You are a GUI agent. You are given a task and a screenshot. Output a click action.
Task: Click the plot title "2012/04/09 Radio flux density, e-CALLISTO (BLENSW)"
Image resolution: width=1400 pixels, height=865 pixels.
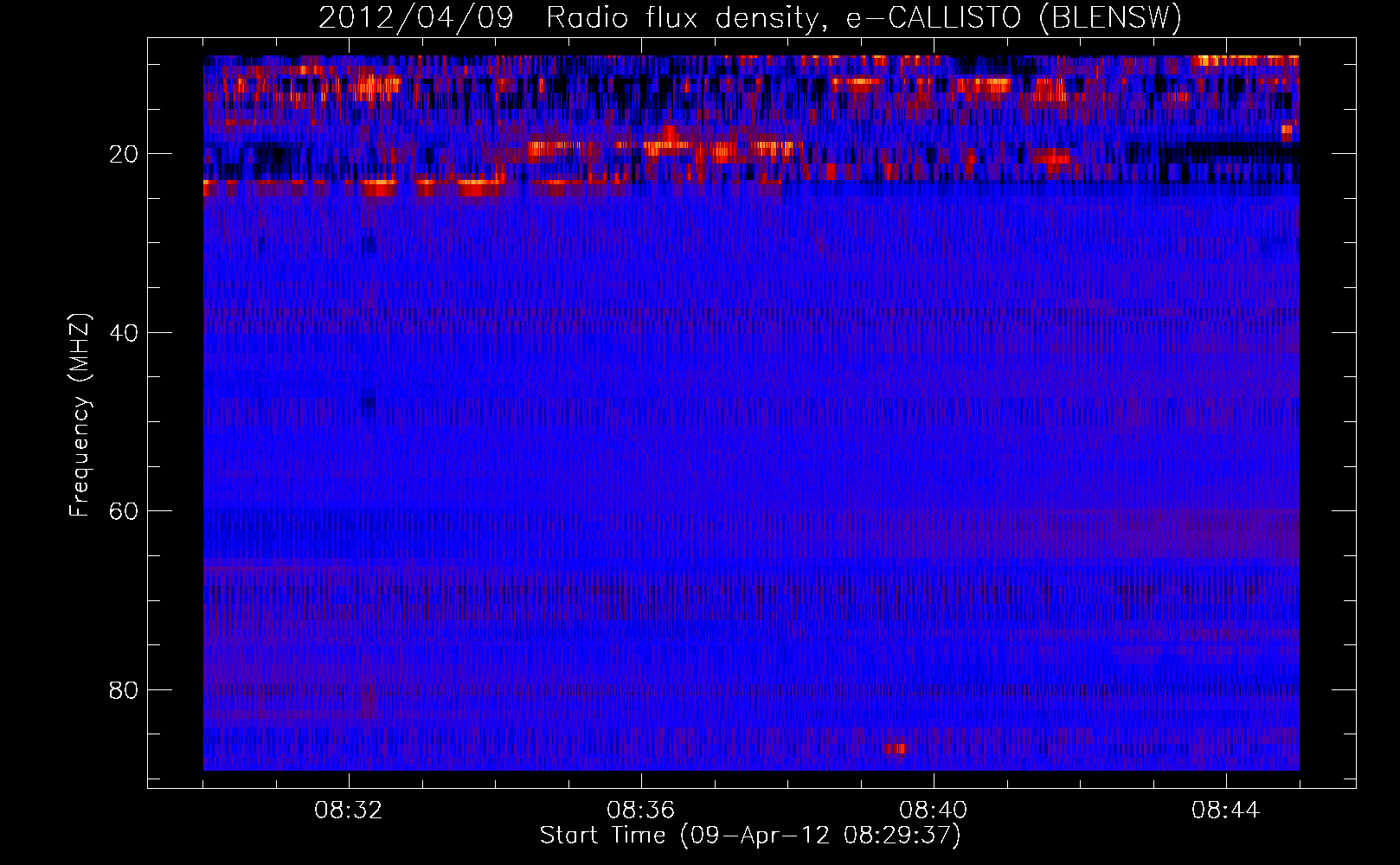tap(750, 17)
